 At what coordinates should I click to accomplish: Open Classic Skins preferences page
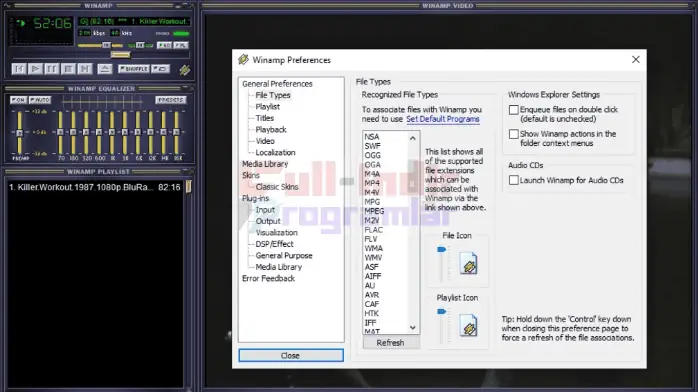click(276, 187)
